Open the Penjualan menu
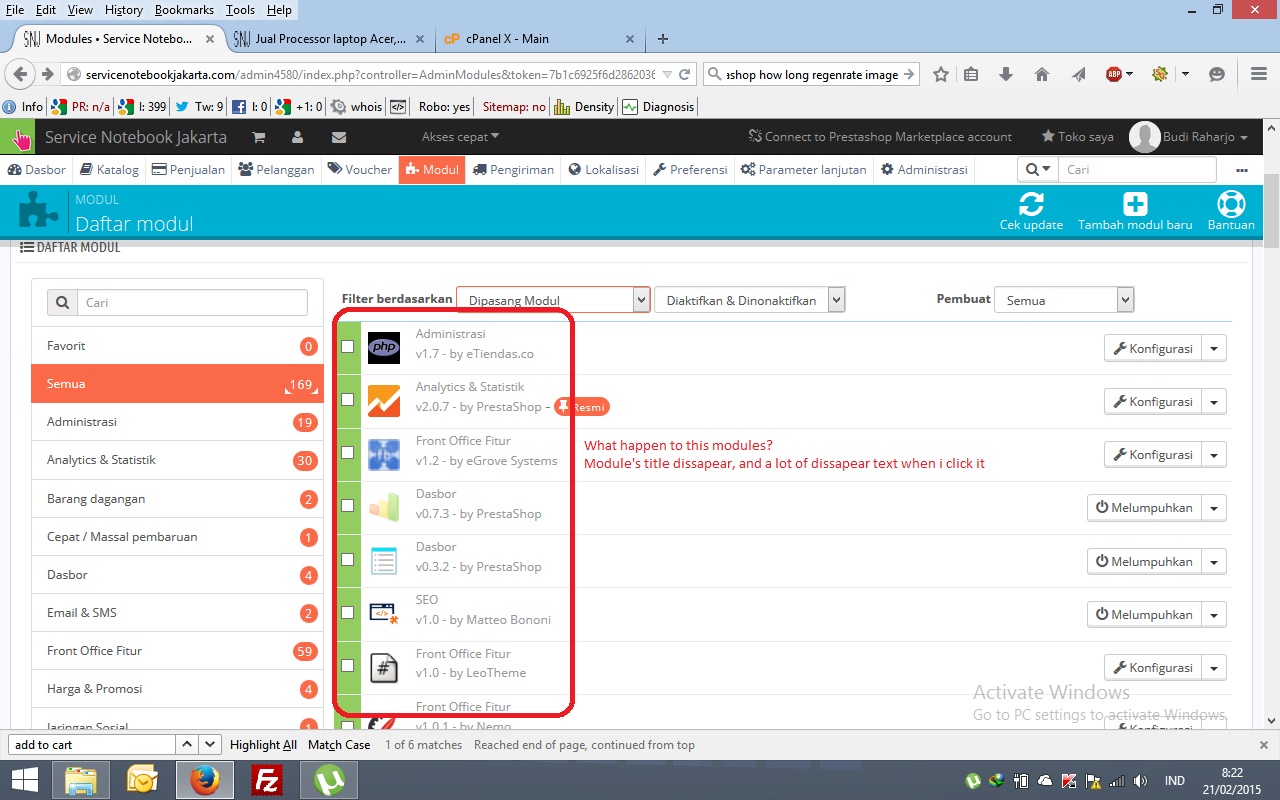 click(x=189, y=170)
